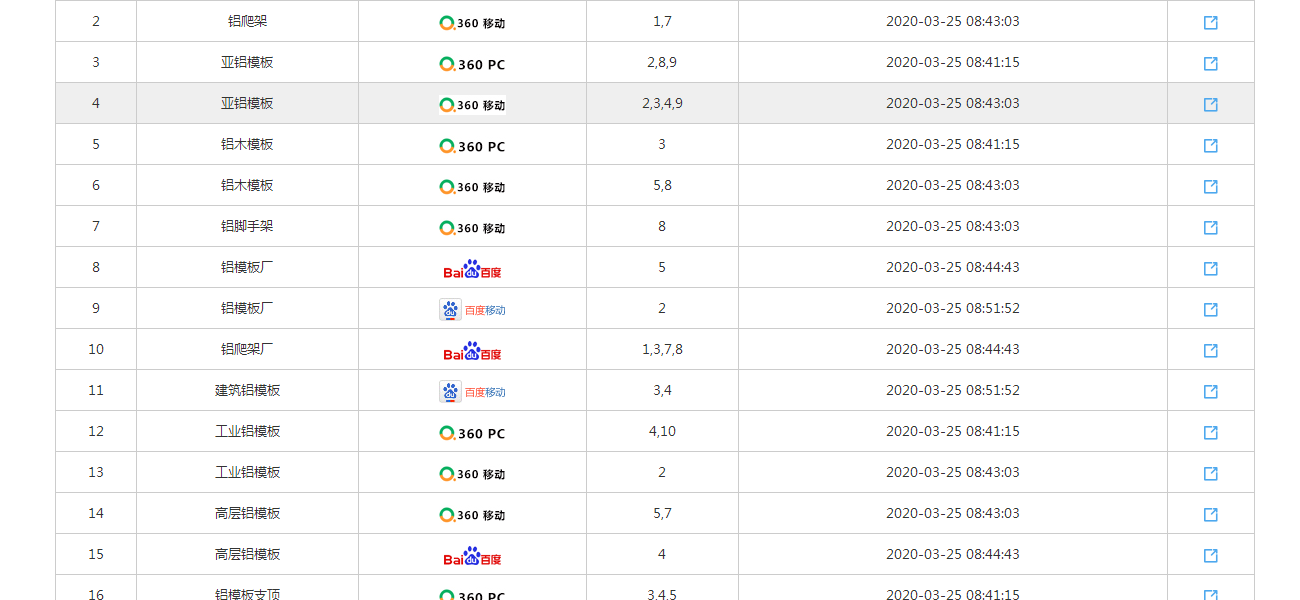Click the ranking cell showing 1,3,7,8
The width and height of the screenshot is (1300, 600).
click(662, 349)
